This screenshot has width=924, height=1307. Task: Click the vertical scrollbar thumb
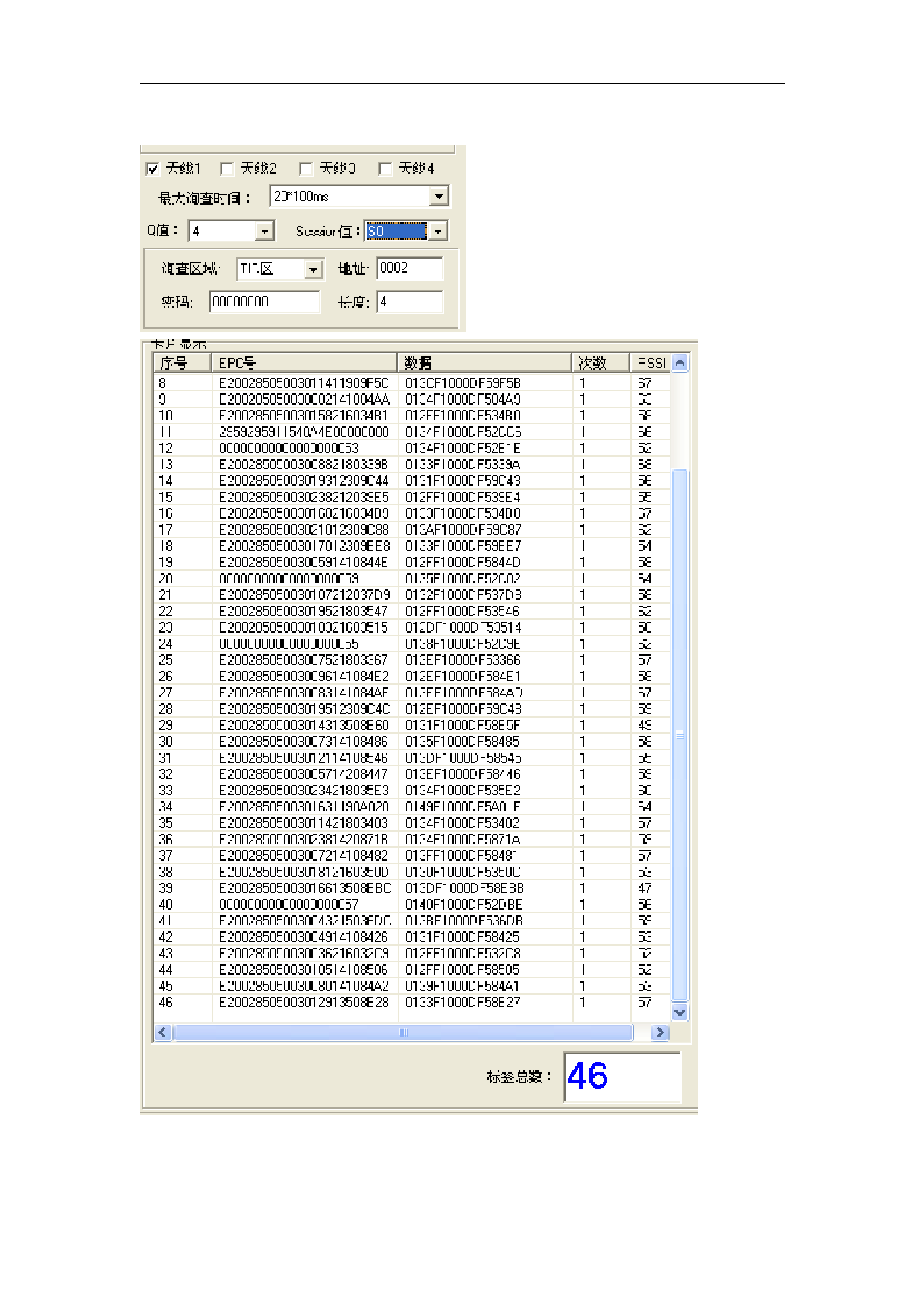click(x=680, y=734)
